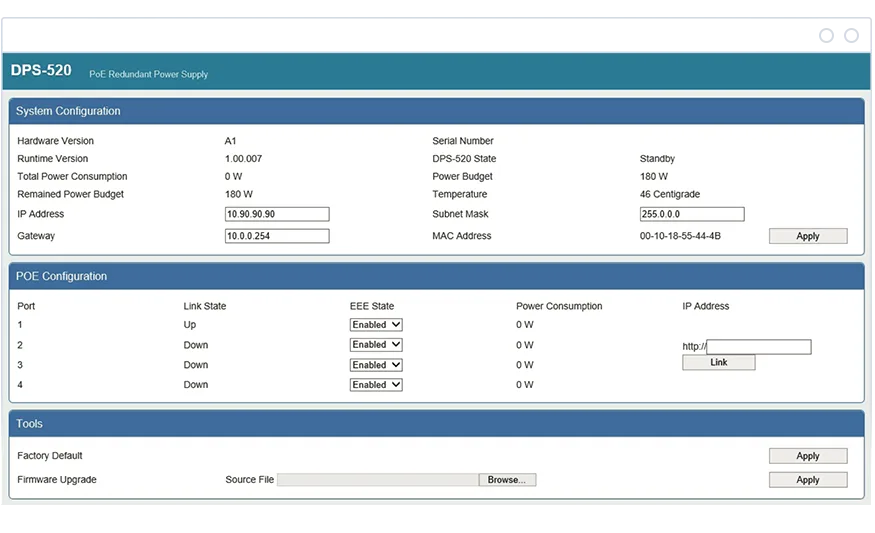
Task: Click the PoE Redundant Power Supply subtitle
Action: 148,74
